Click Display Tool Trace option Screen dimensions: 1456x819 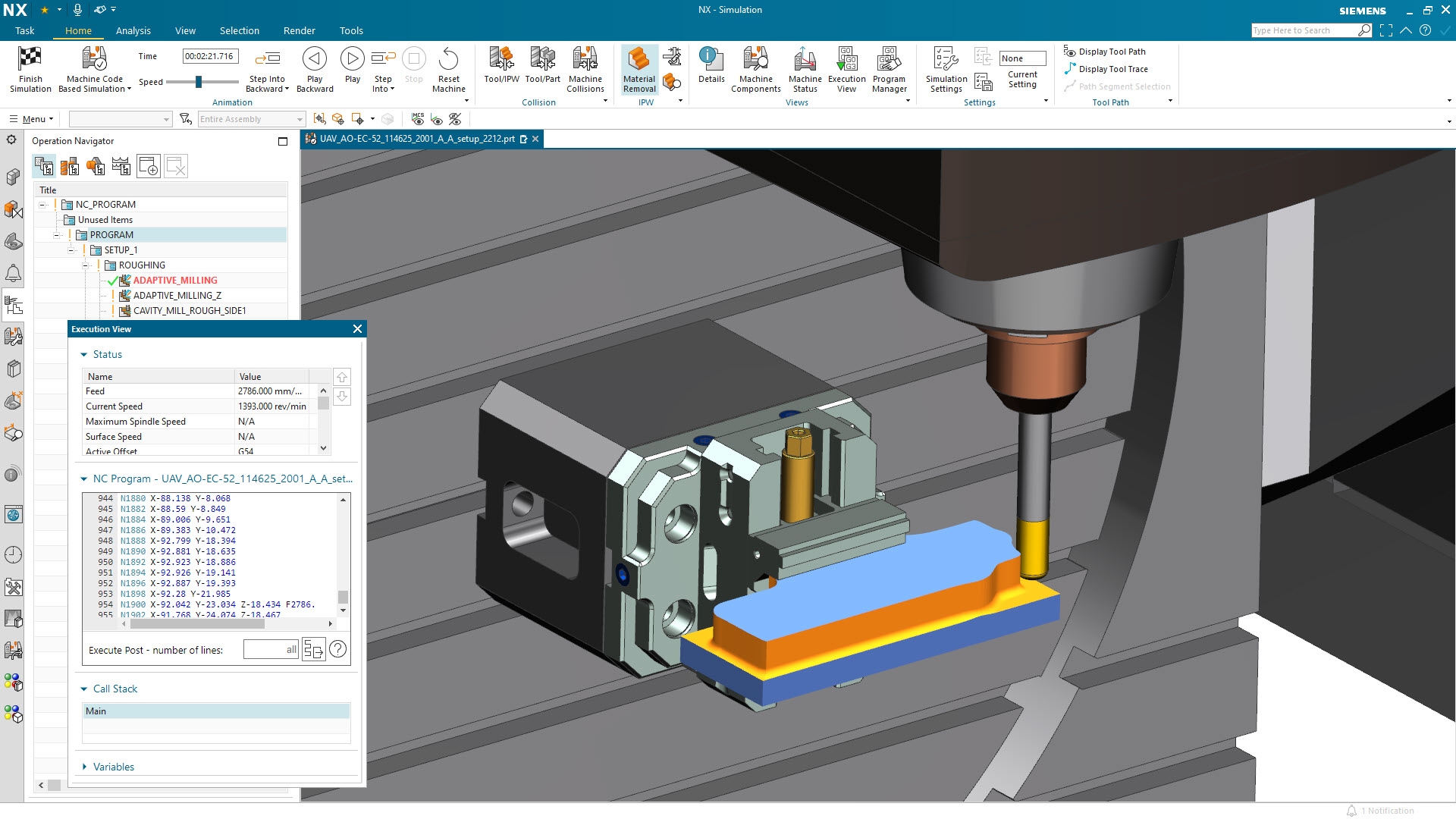coord(1106,69)
